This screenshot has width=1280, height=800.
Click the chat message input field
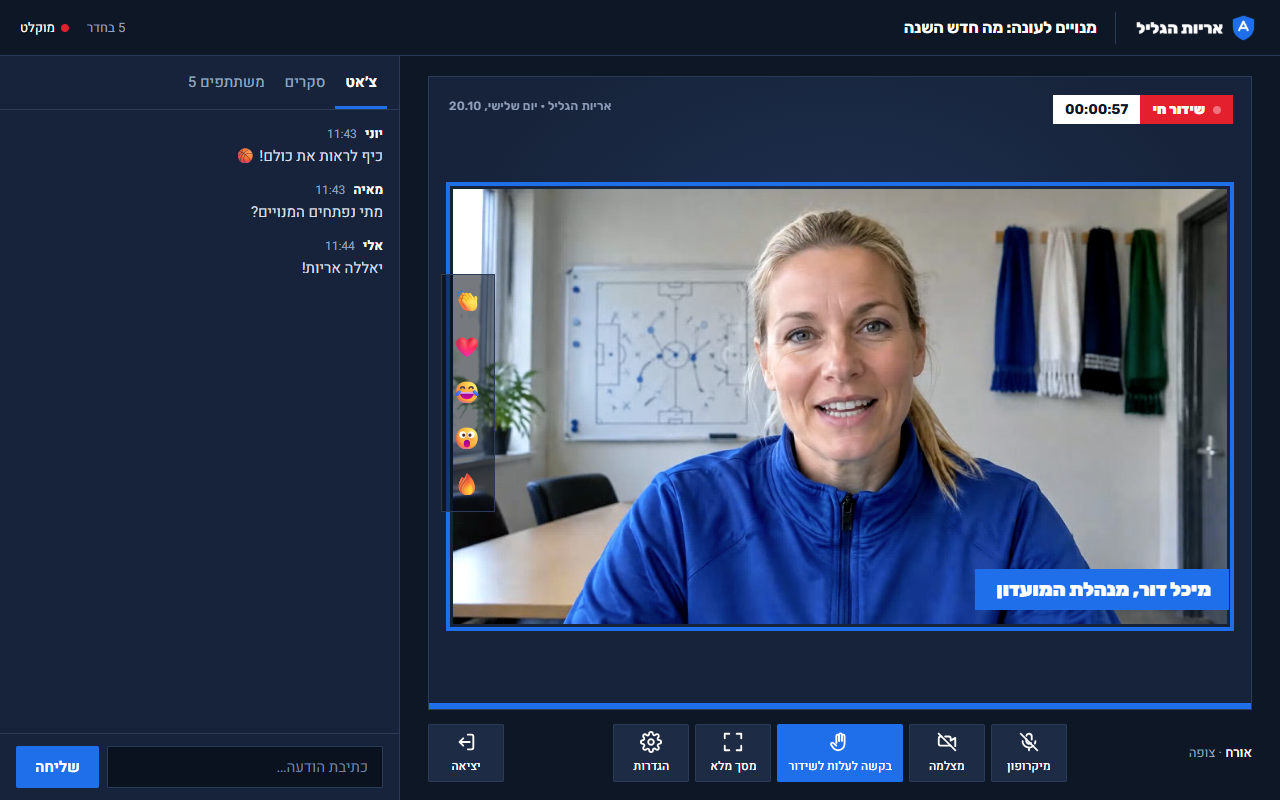pos(245,767)
